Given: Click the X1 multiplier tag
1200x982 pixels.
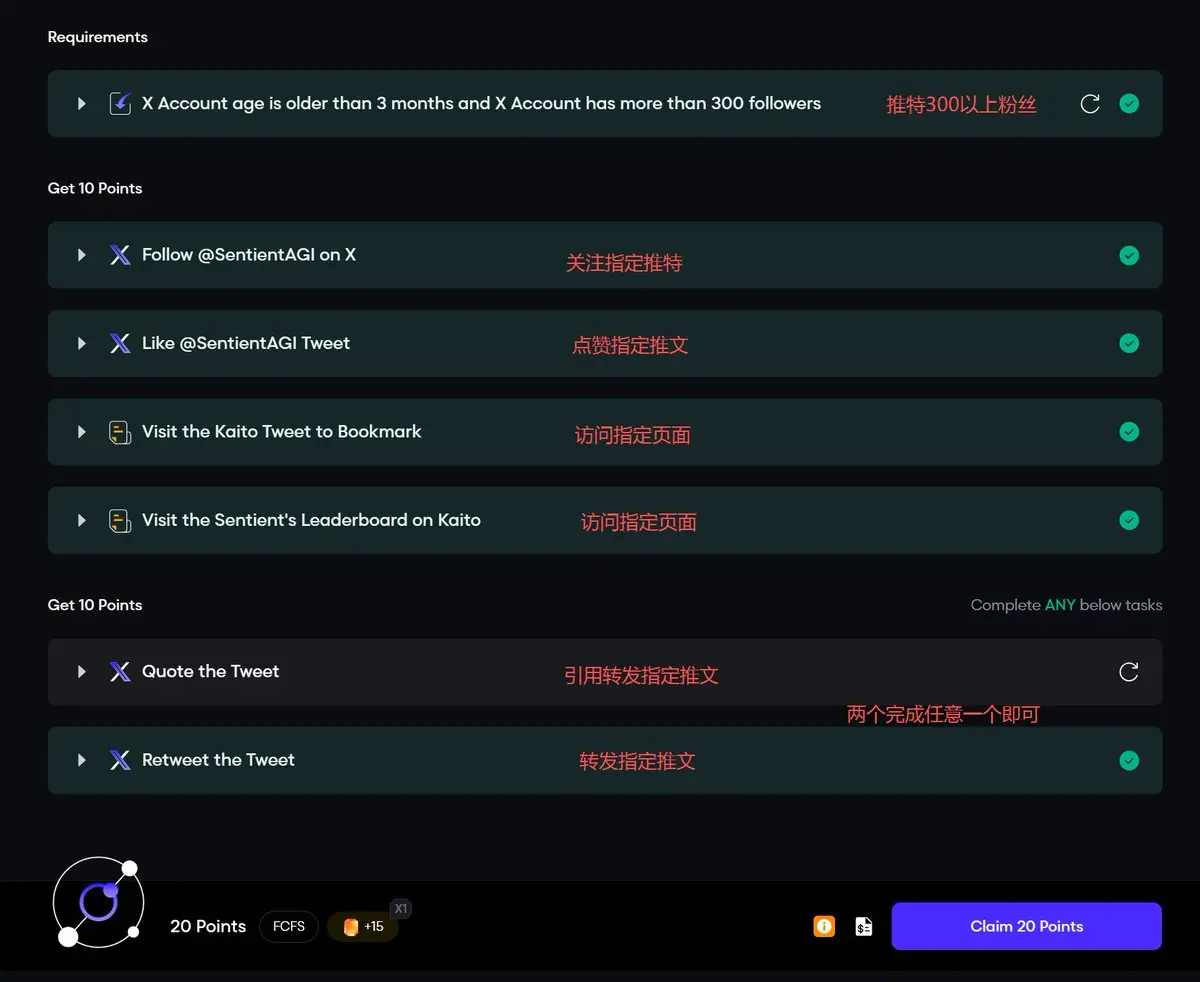Looking at the screenshot, I should point(401,909).
